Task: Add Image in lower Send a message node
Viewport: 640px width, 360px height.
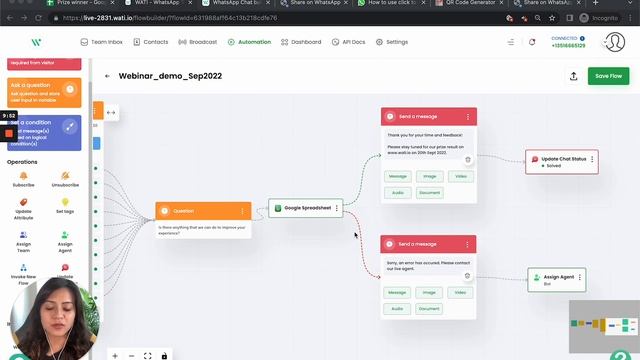Action: click(x=429, y=292)
